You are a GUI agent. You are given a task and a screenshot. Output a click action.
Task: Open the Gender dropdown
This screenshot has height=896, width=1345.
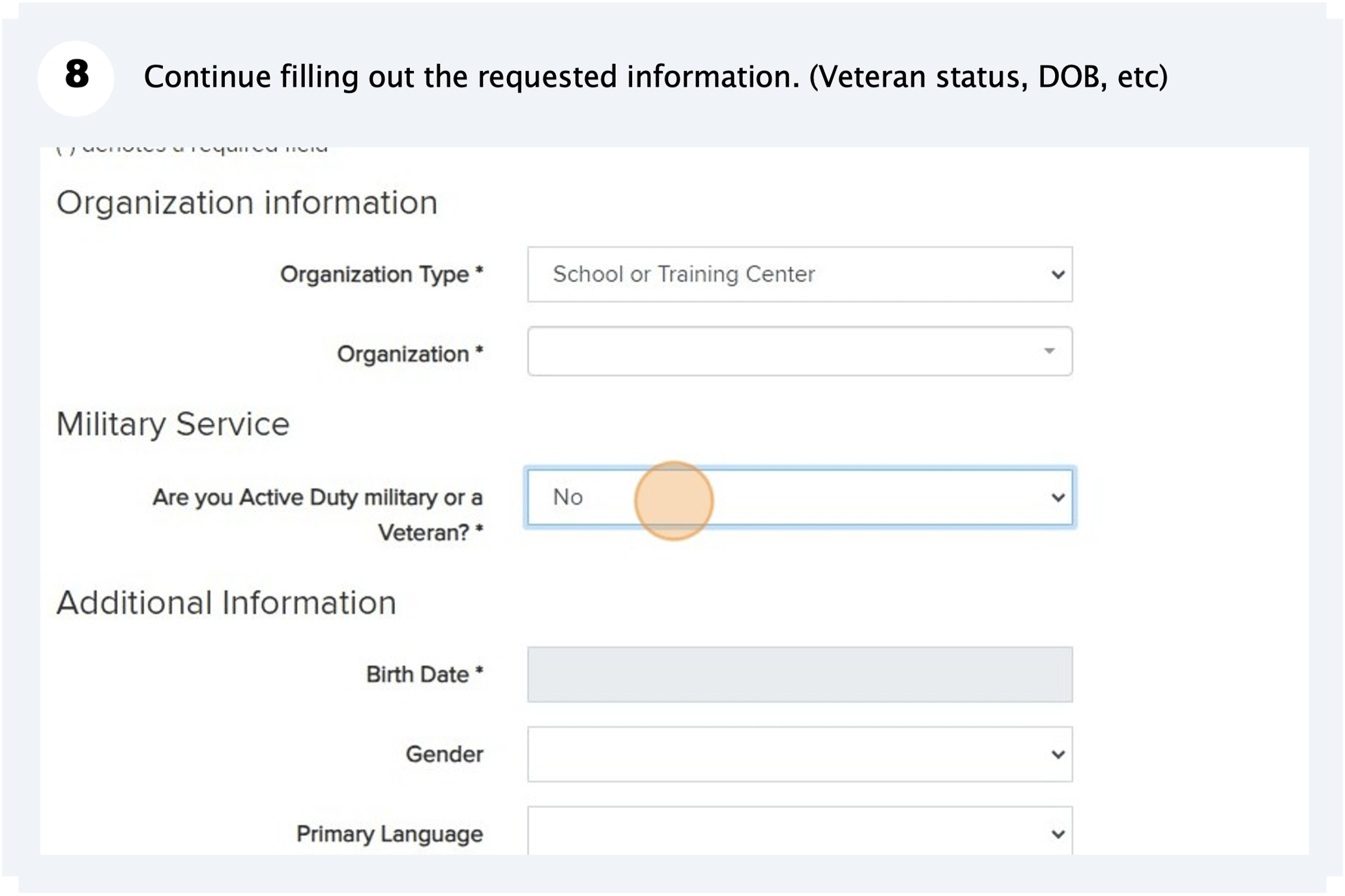798,754
